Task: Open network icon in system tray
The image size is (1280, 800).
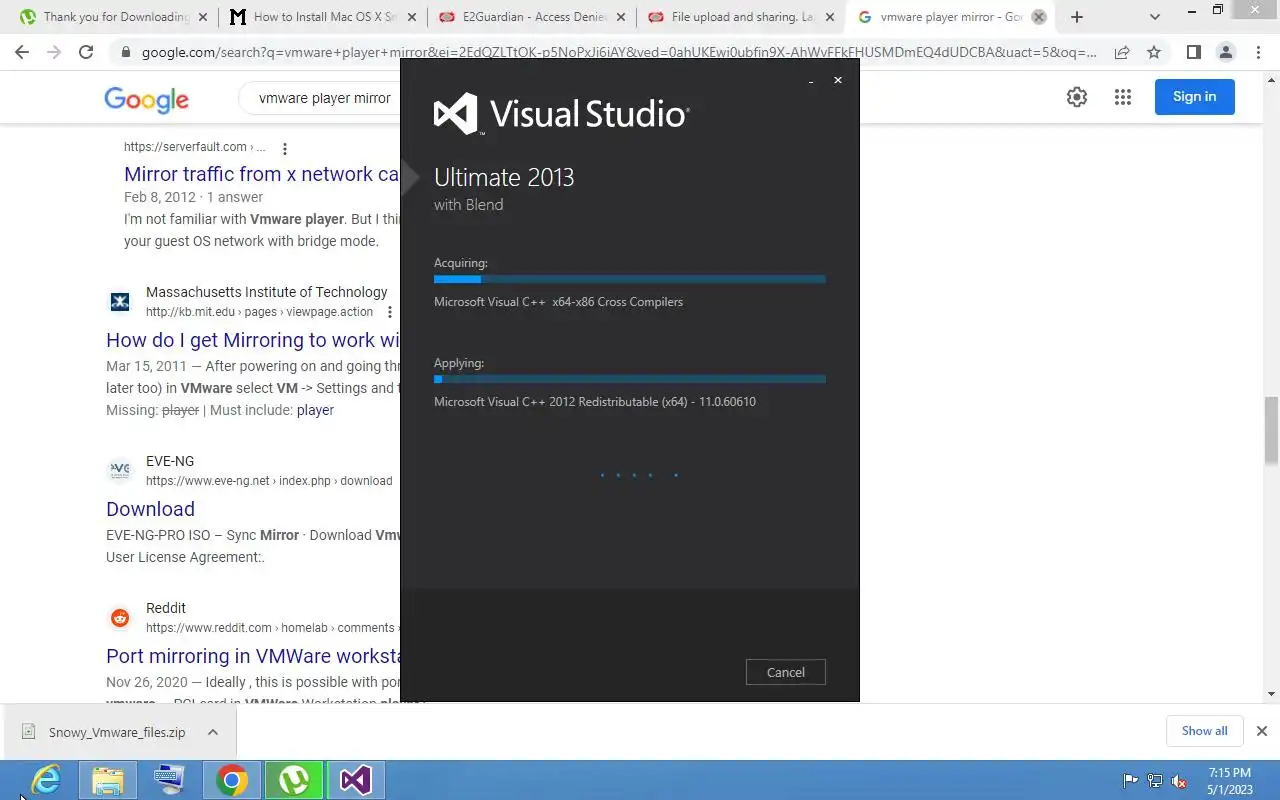Action: click(x=1155, y=781)
